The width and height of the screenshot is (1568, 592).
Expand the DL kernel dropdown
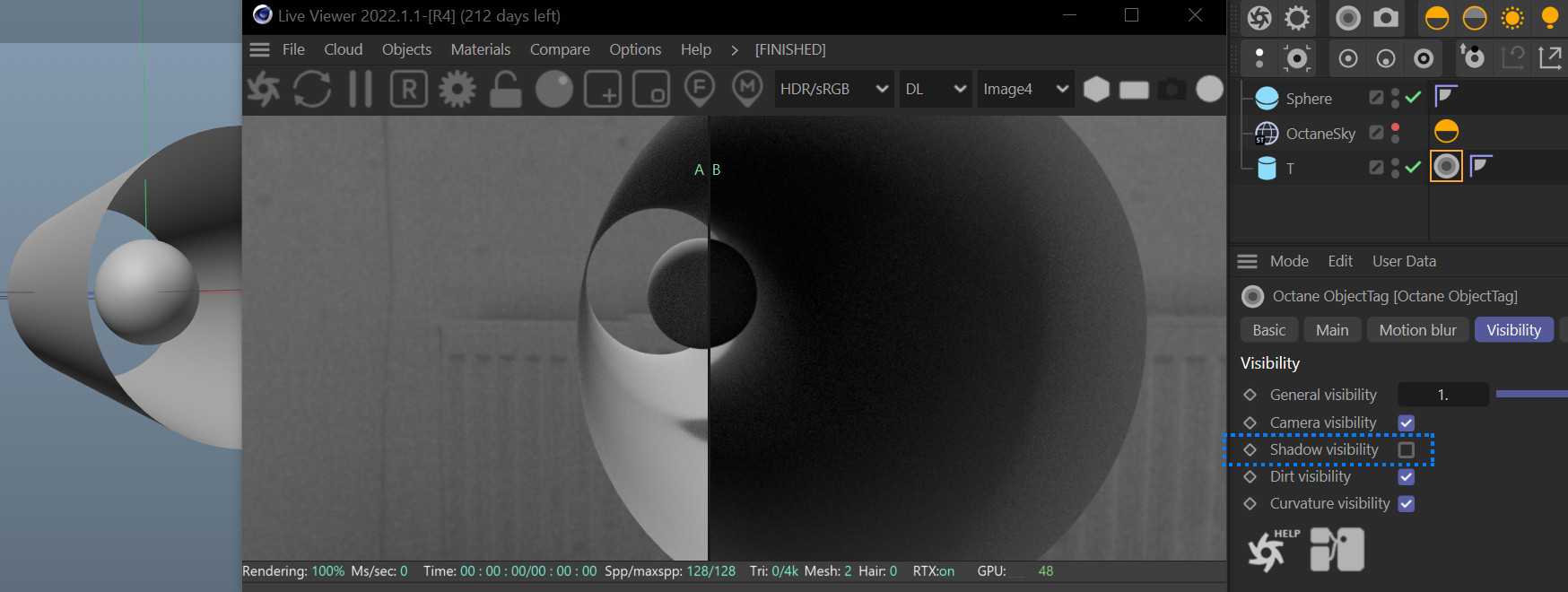935,89
